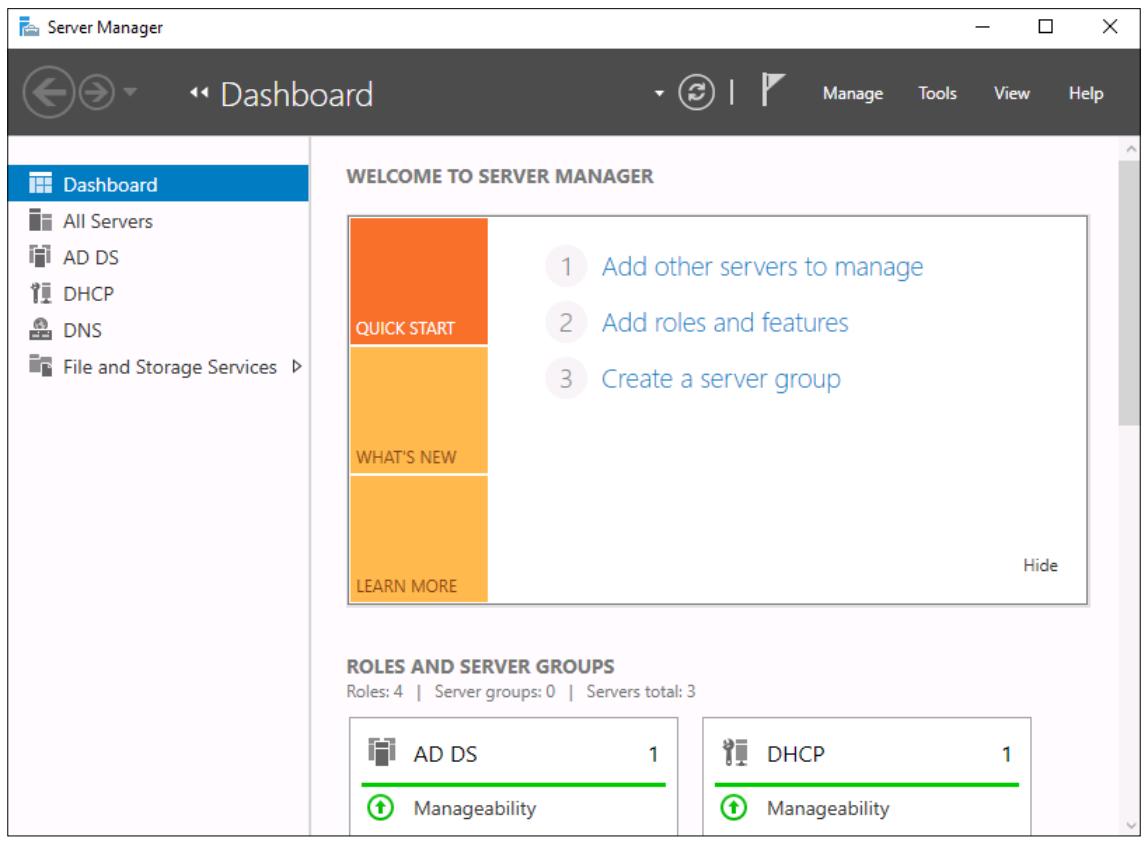Click the All Servers sidebar icon
Viewport: 1144px width, 842px height.
40,220
